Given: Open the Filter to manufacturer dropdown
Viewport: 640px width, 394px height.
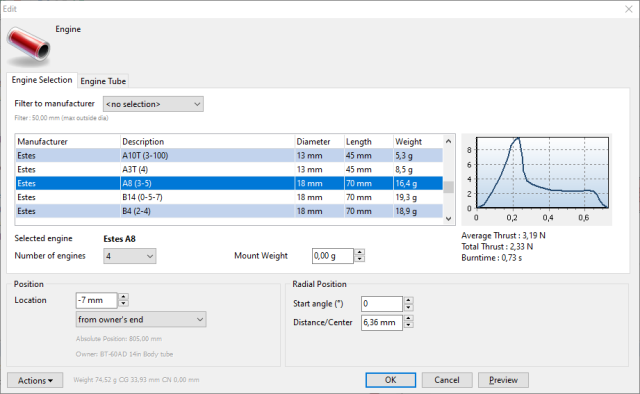Looking at the screenshot, I should [153, 104].
